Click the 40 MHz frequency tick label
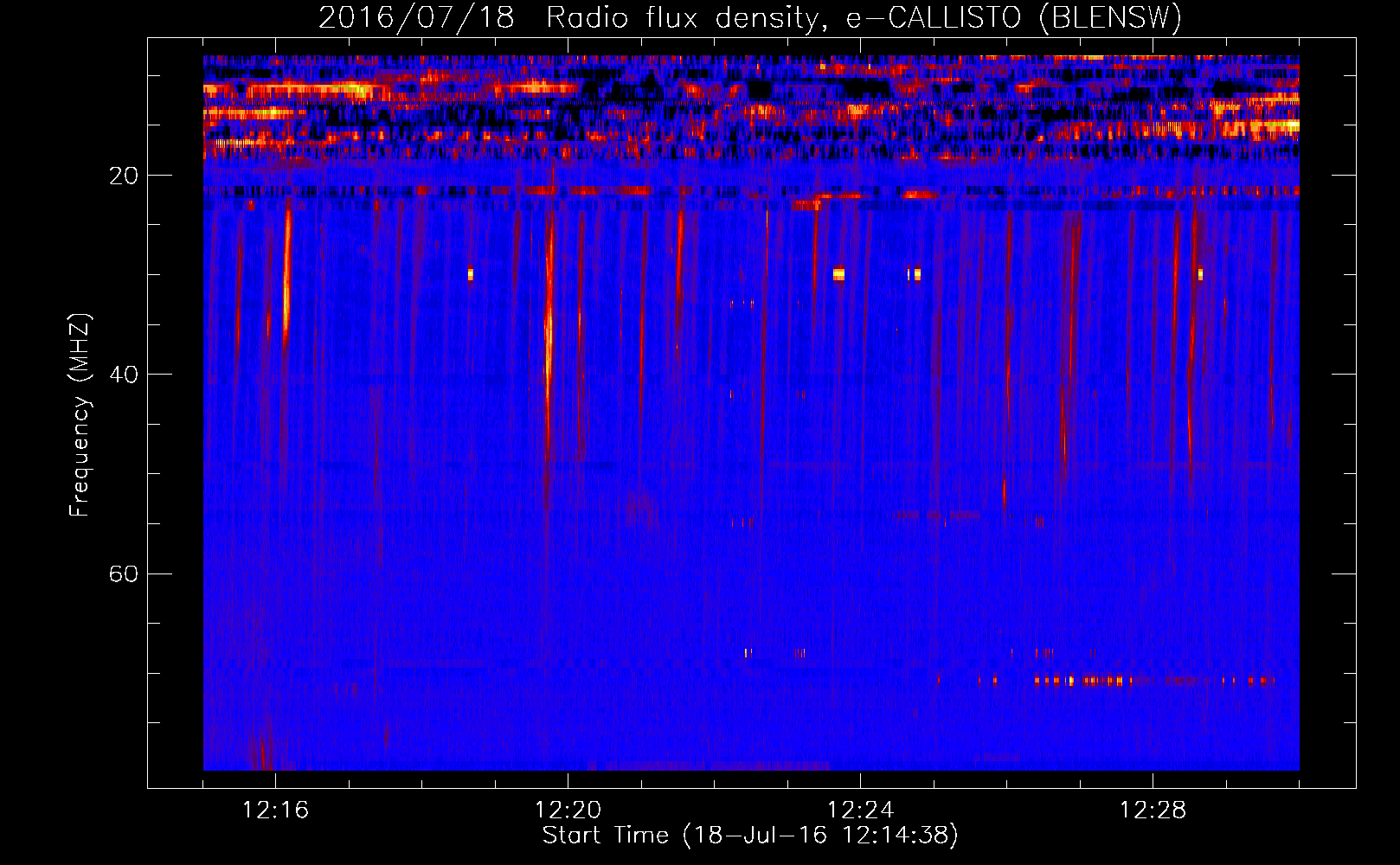Screen dimensions: 1400x865 tap(124, 375)
